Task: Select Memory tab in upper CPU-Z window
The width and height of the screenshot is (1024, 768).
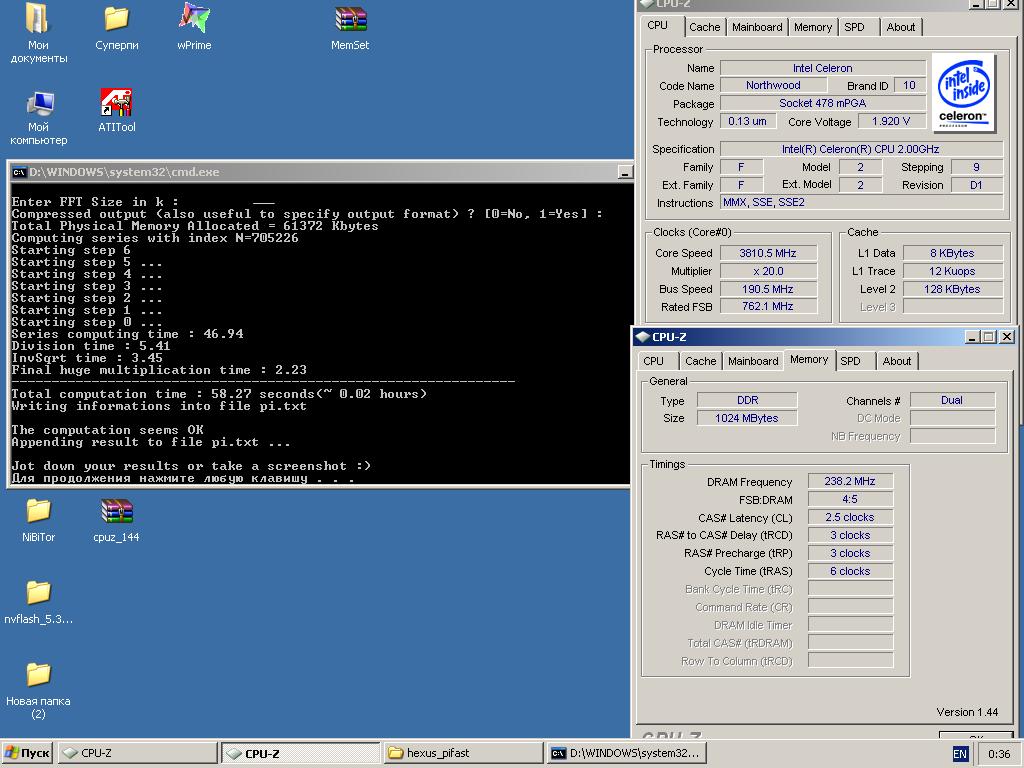Action: 812,27
